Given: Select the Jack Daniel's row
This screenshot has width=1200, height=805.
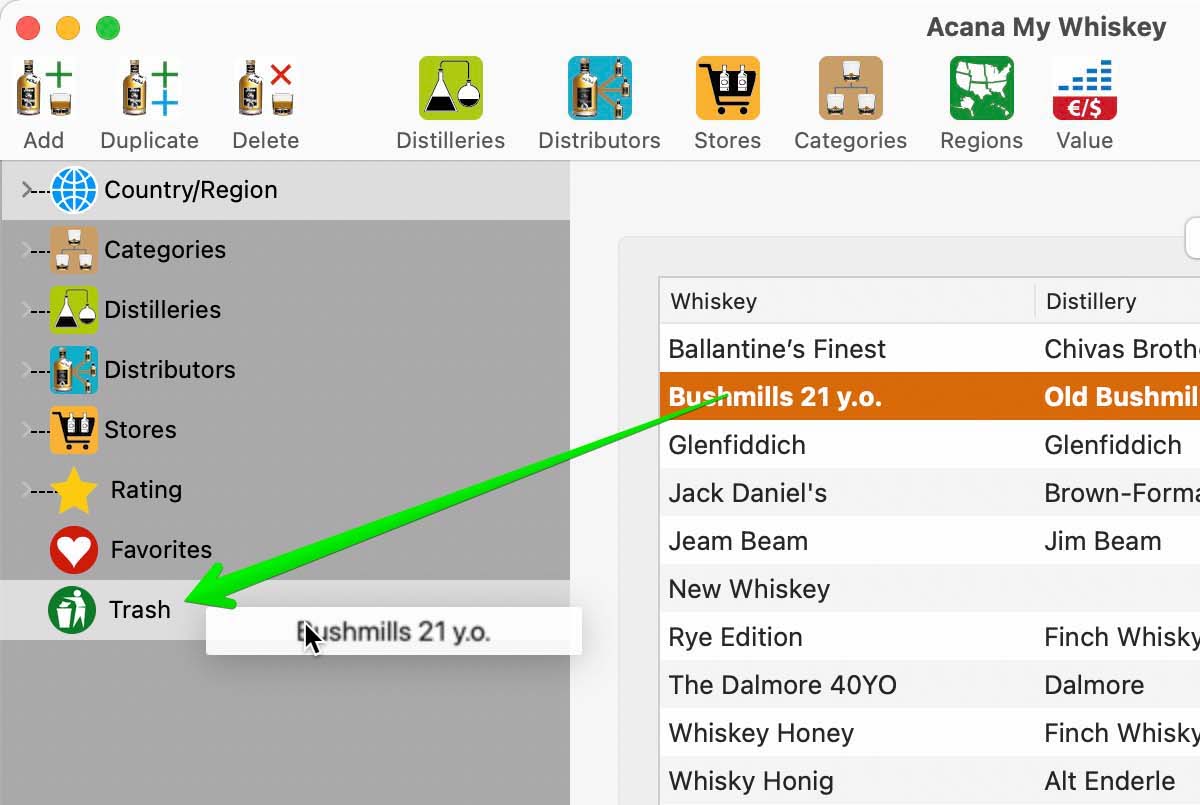Looking at the screenshot, I should click(x=930, y=493).
